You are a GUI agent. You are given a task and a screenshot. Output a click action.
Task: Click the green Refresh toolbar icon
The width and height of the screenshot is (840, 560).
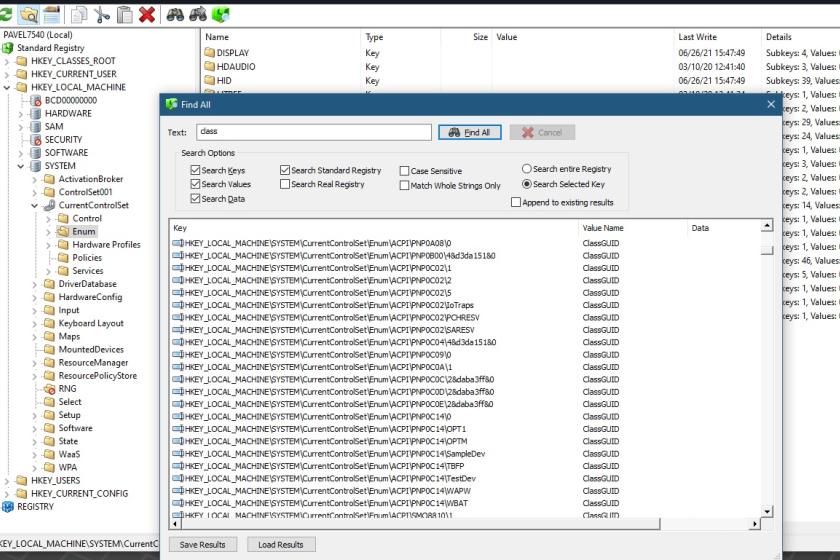5,14
